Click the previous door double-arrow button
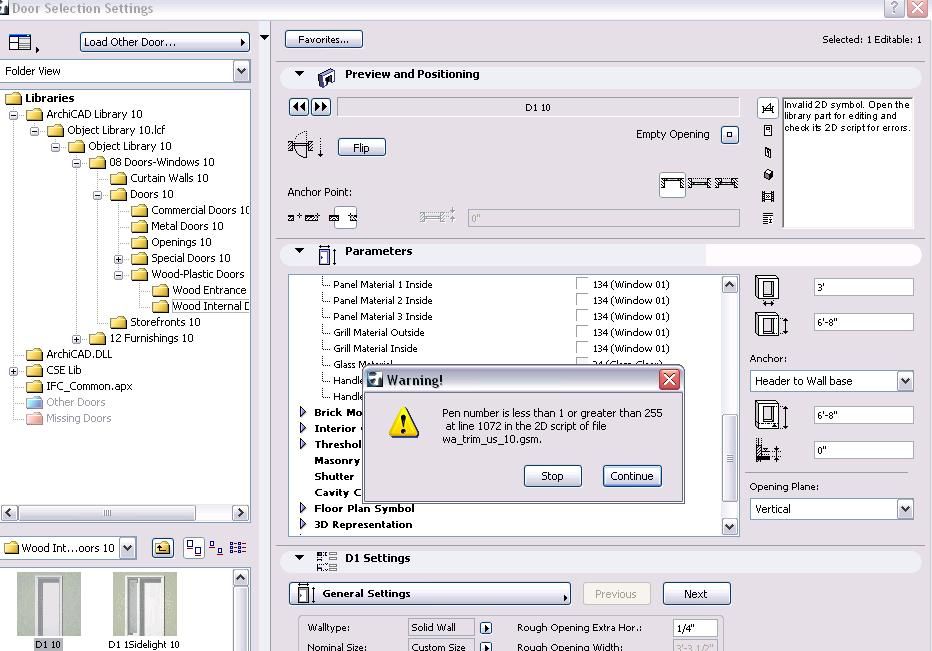 299,107
